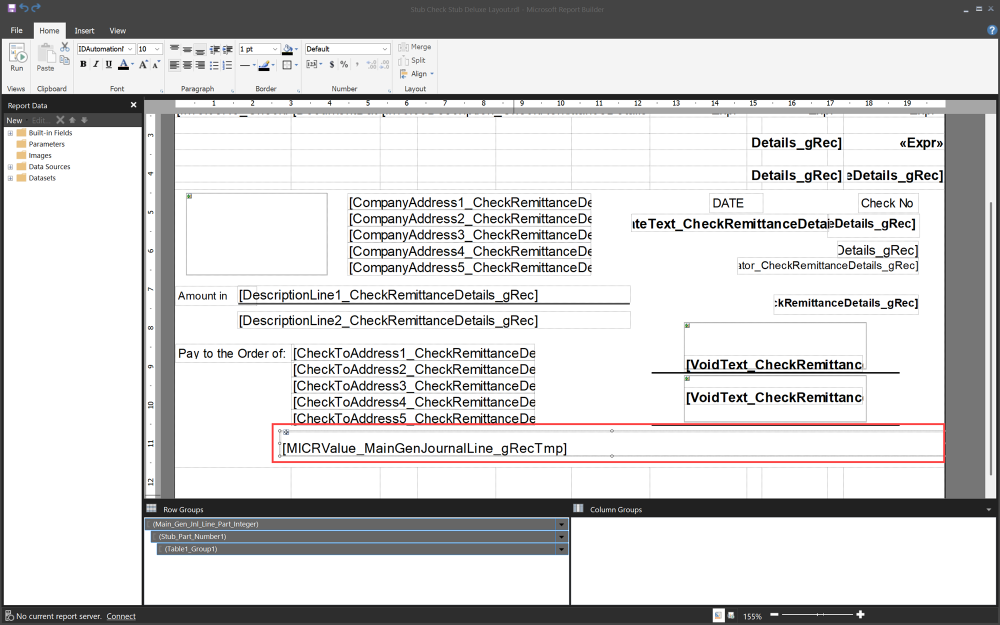Apply currency format with the dollar sign icon
The image size is (1000, 625).
point(331,64)
